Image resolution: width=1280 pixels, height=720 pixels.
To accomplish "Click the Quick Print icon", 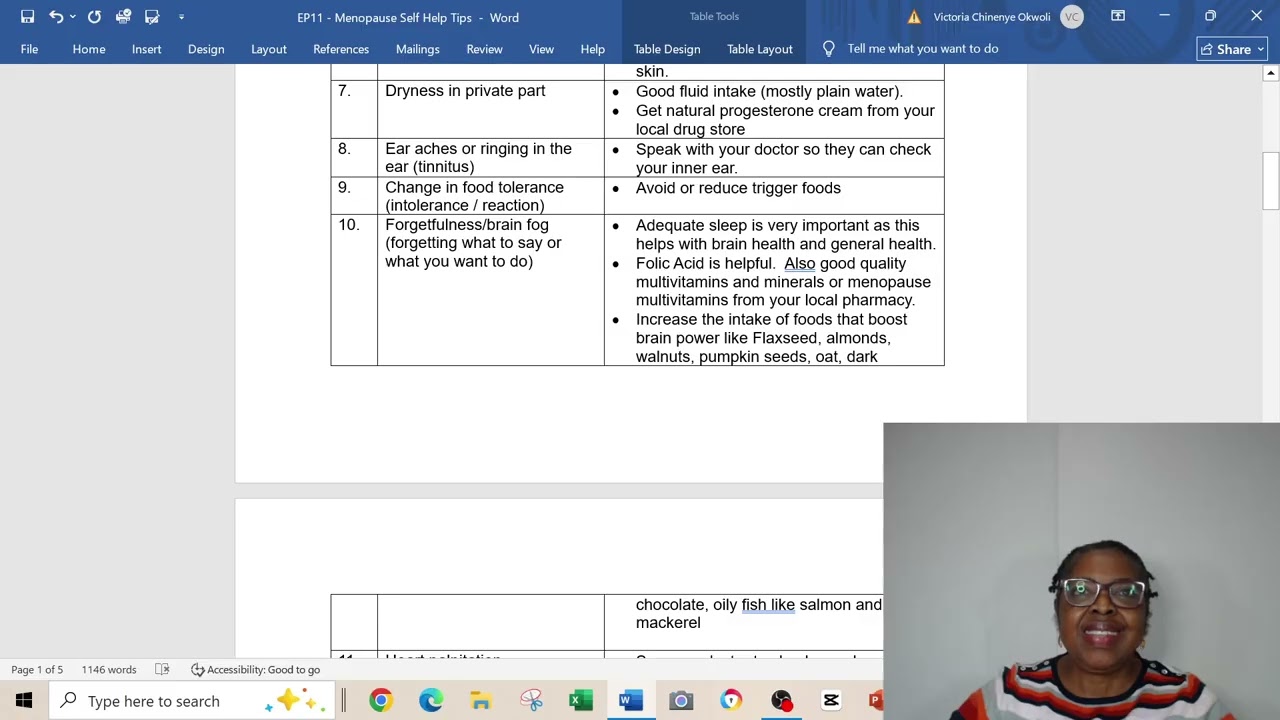I will (x=123, y=17).
